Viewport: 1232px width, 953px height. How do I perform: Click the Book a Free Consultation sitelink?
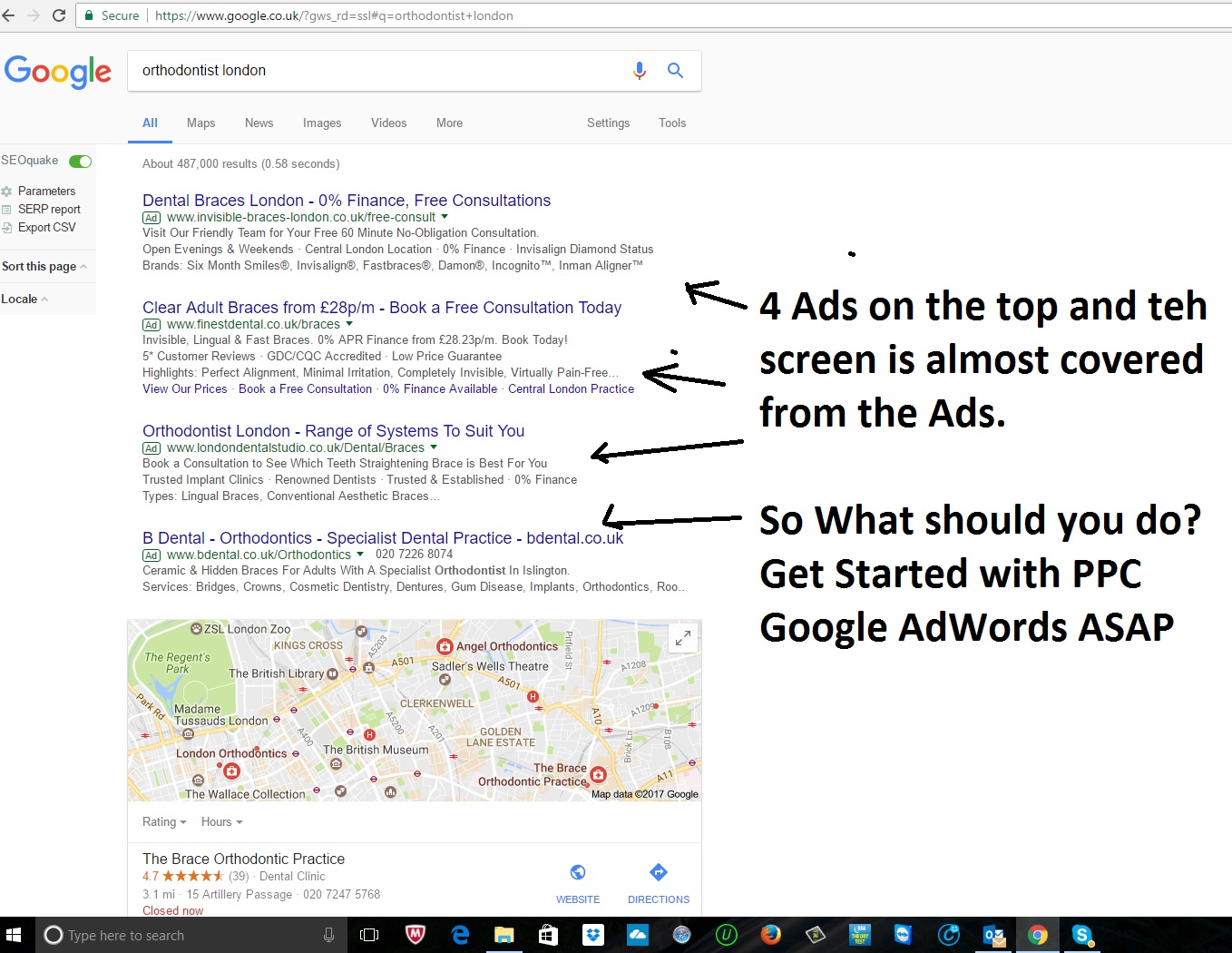(305, 389)
